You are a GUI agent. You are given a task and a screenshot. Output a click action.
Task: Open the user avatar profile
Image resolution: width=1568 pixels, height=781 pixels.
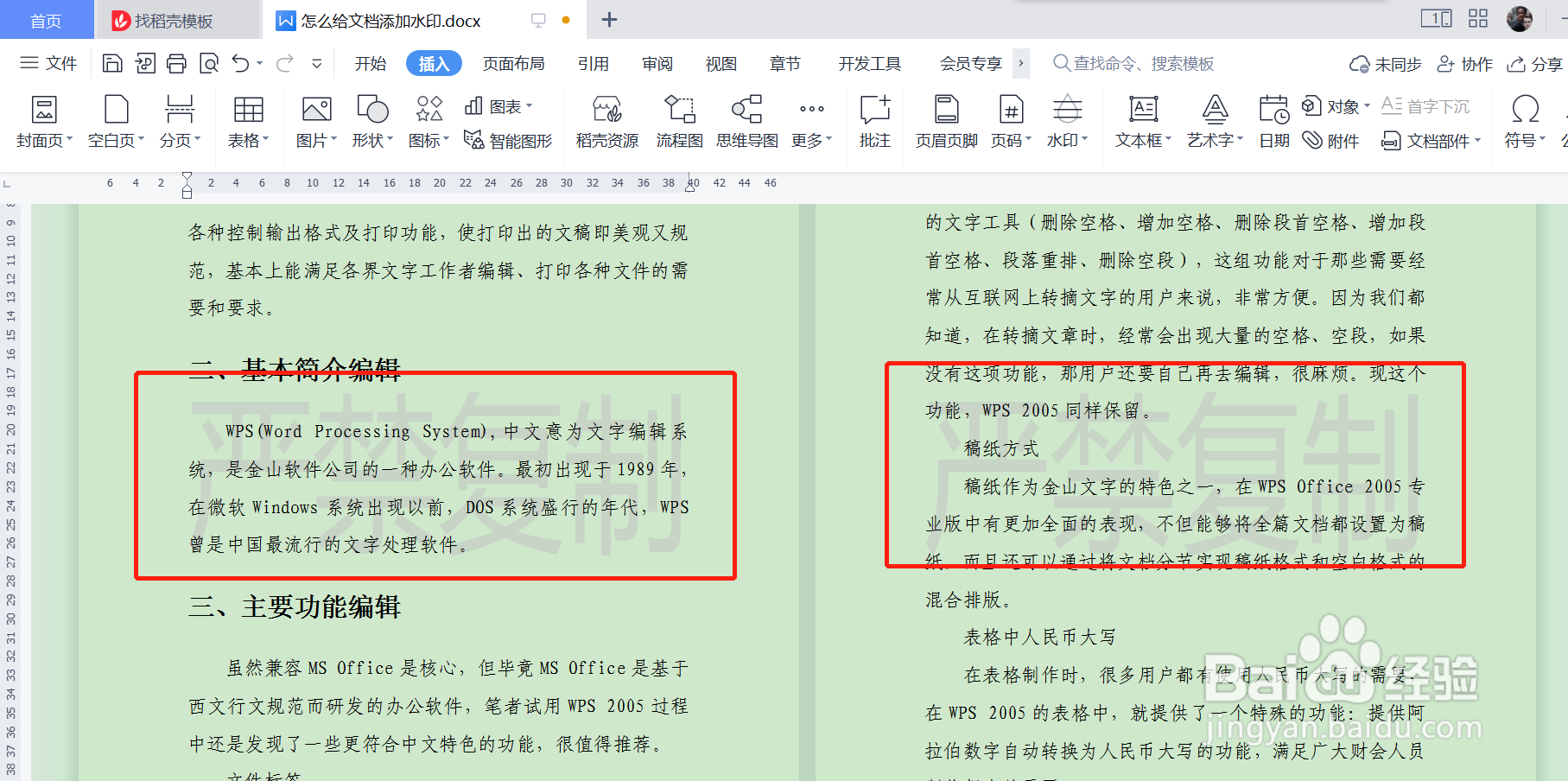click(1520, 18)
